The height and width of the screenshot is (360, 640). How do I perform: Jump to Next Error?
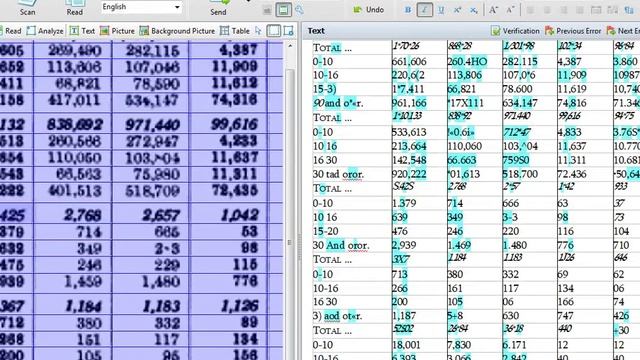coord(623,31)
